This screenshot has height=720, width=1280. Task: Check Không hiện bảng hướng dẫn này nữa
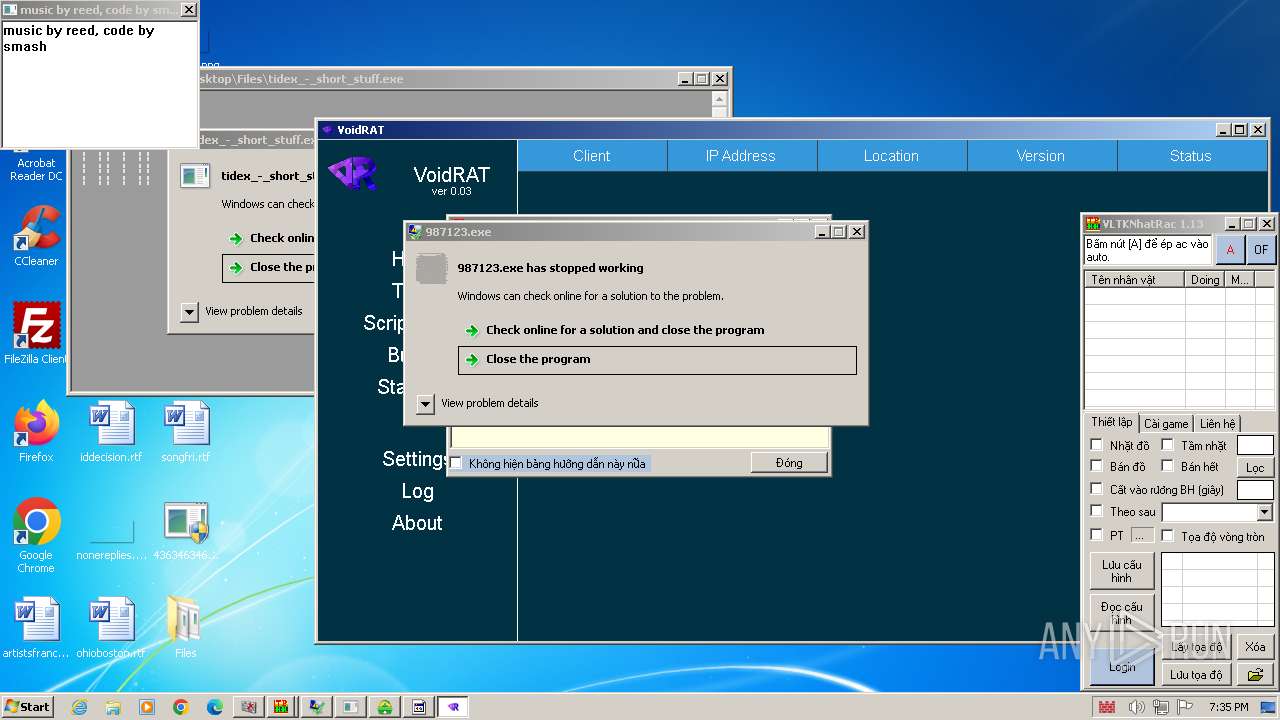click(x=456, y=463)
